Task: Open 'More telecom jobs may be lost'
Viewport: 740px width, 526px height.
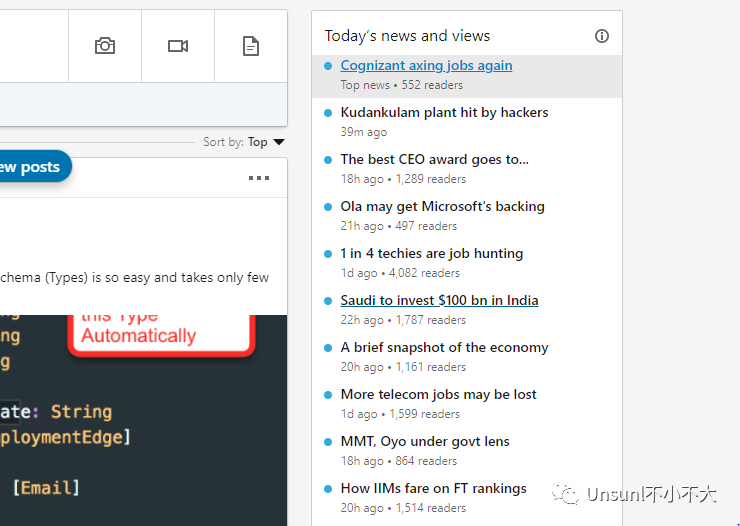Action: (438, 394)
